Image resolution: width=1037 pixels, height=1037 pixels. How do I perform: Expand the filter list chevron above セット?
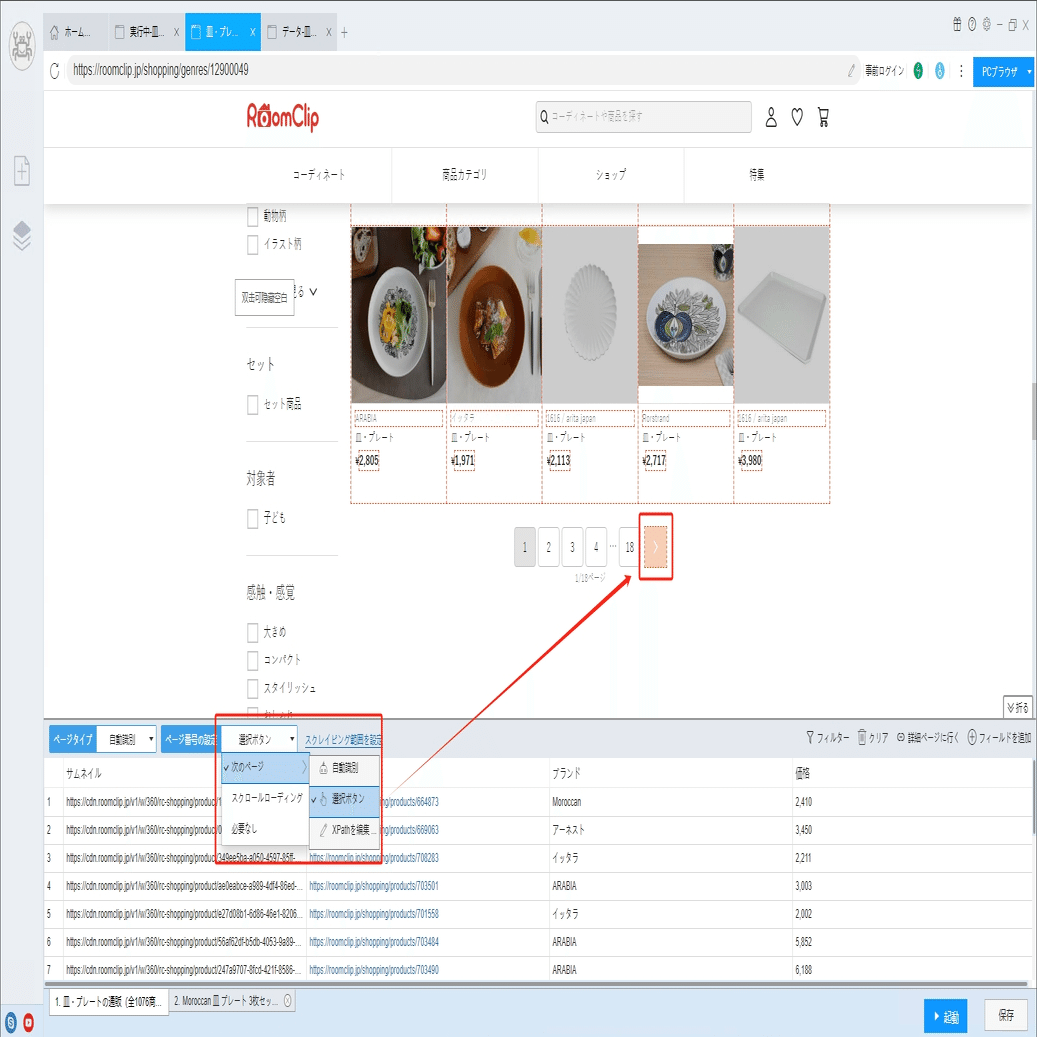click(x=313, y=292)
